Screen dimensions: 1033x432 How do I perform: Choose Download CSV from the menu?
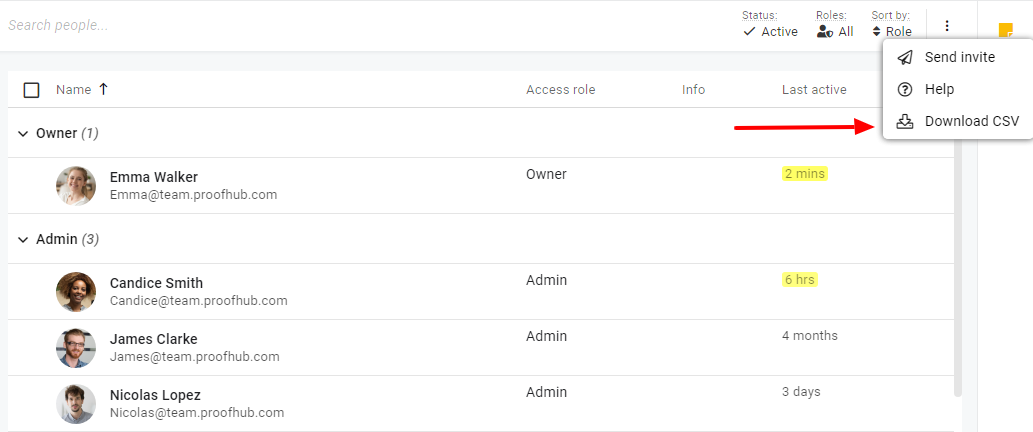(x=958, y=121)
